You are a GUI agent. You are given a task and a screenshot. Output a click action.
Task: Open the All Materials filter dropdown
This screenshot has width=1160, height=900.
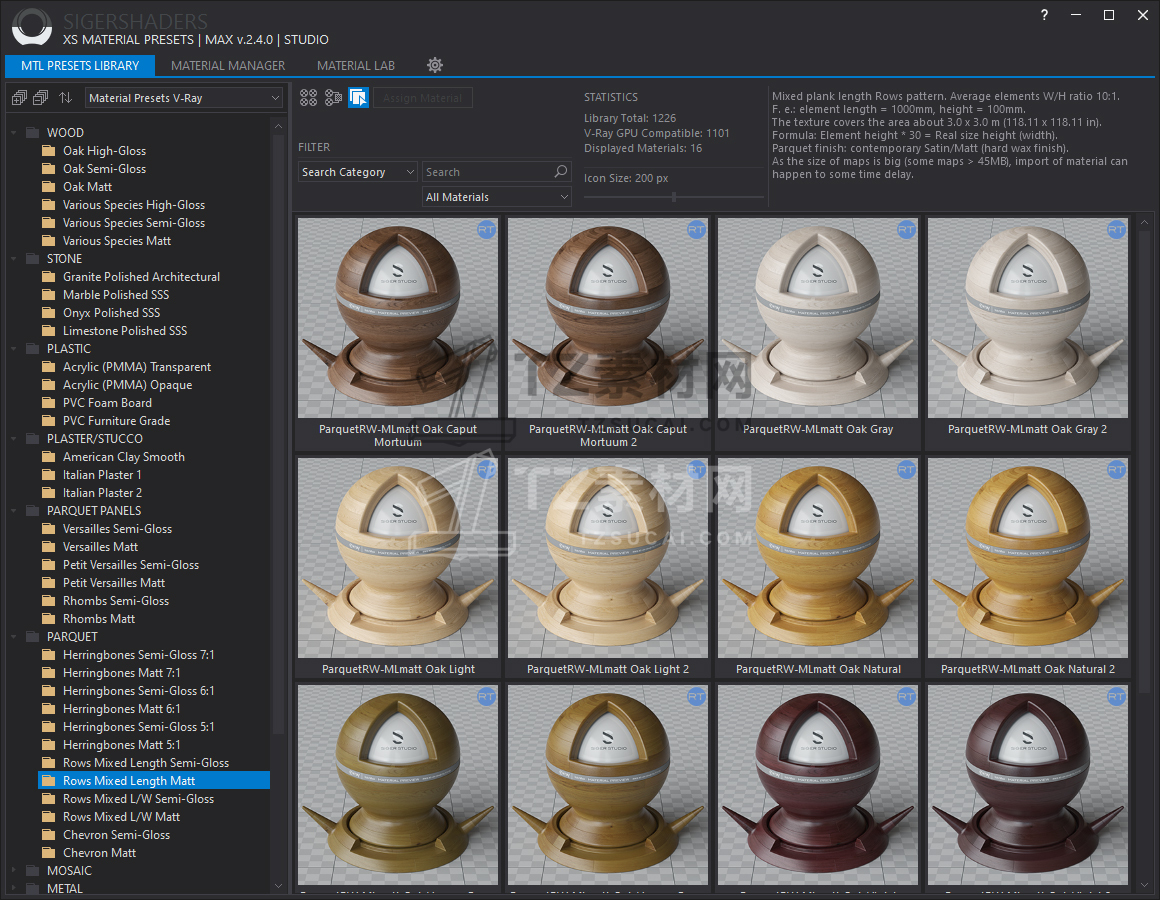click(497, 197)
